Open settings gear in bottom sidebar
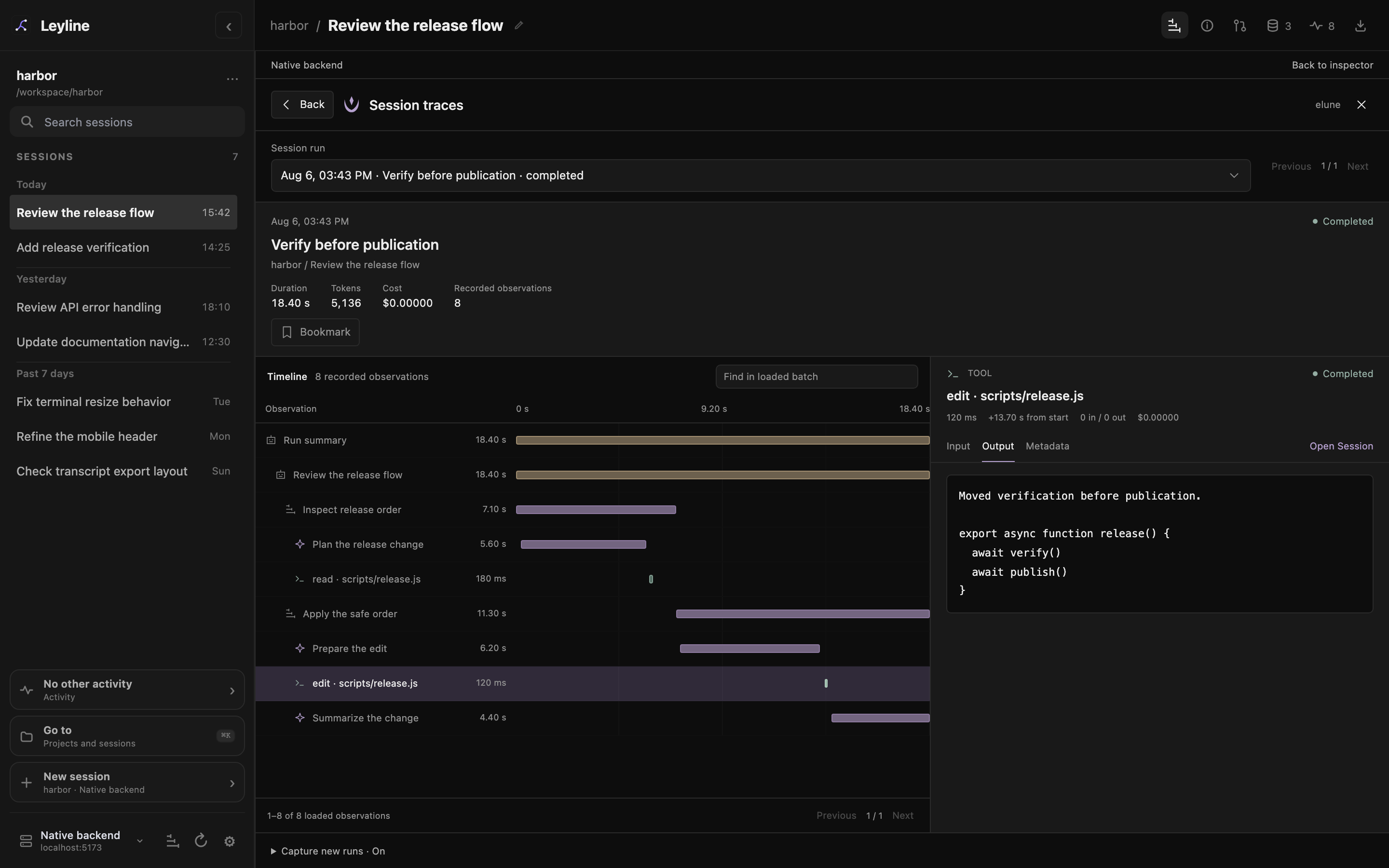 click(x=230, y=841)
